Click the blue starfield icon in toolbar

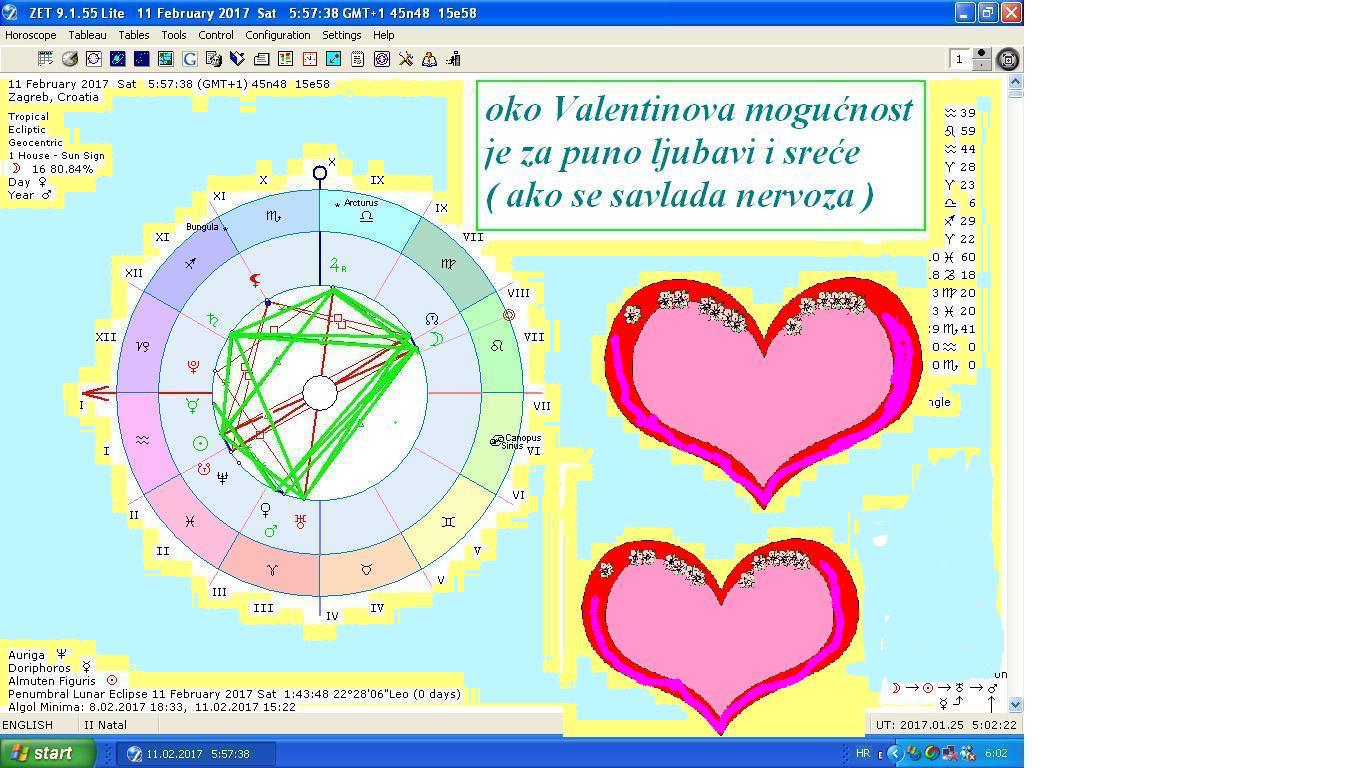(141, 59)
